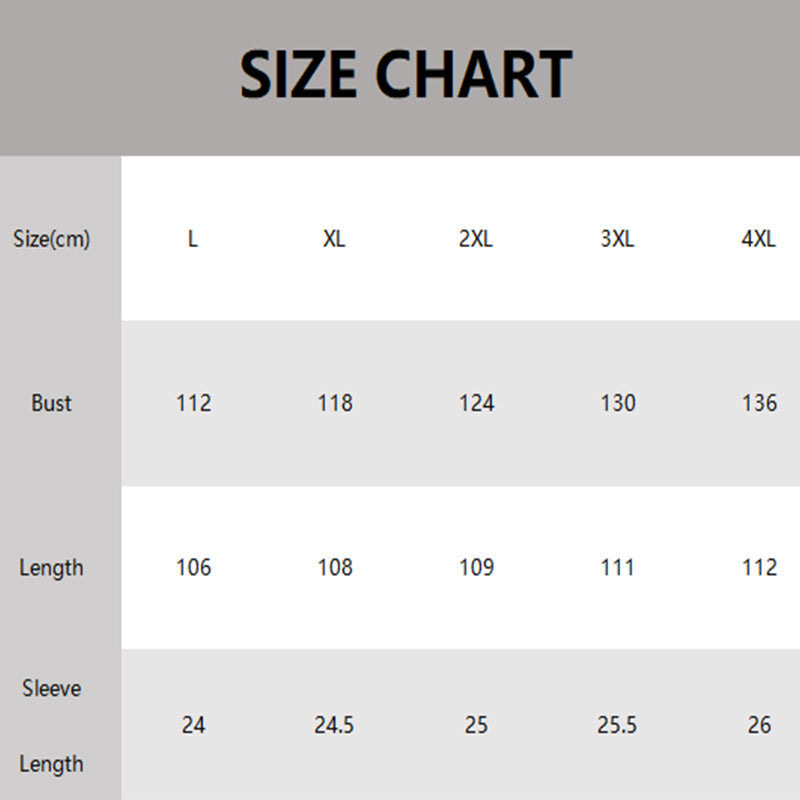Click the Sleeve Length row label
The width and height of the screenshot is (800, 800).
pyautogui.click(x=51, y=726)
